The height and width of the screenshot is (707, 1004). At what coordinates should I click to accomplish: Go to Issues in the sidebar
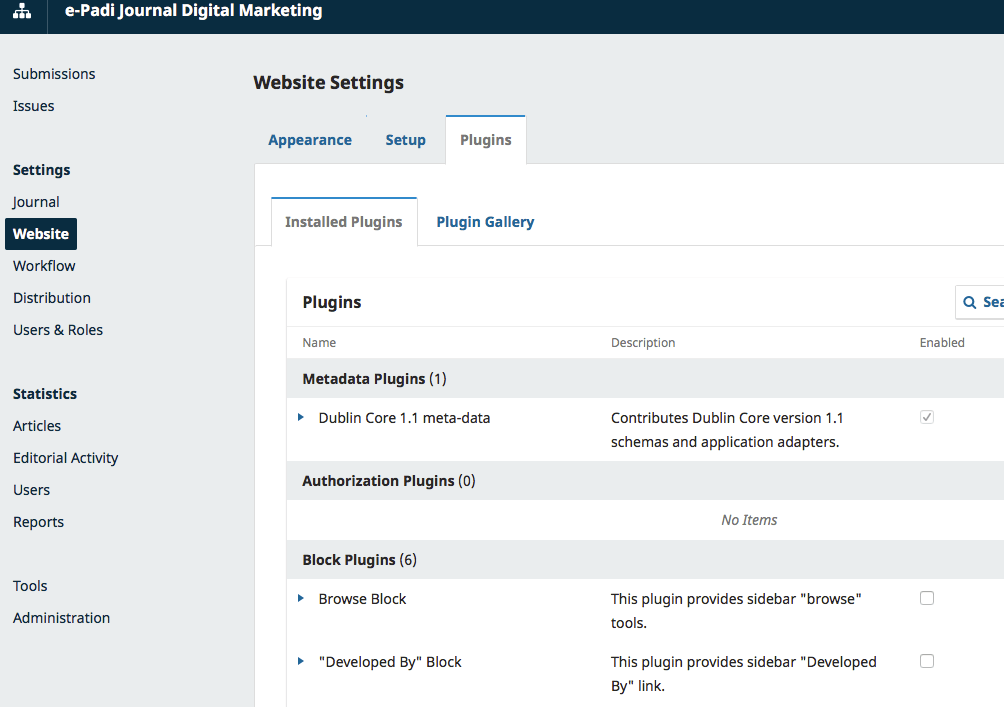click(34, 106)
